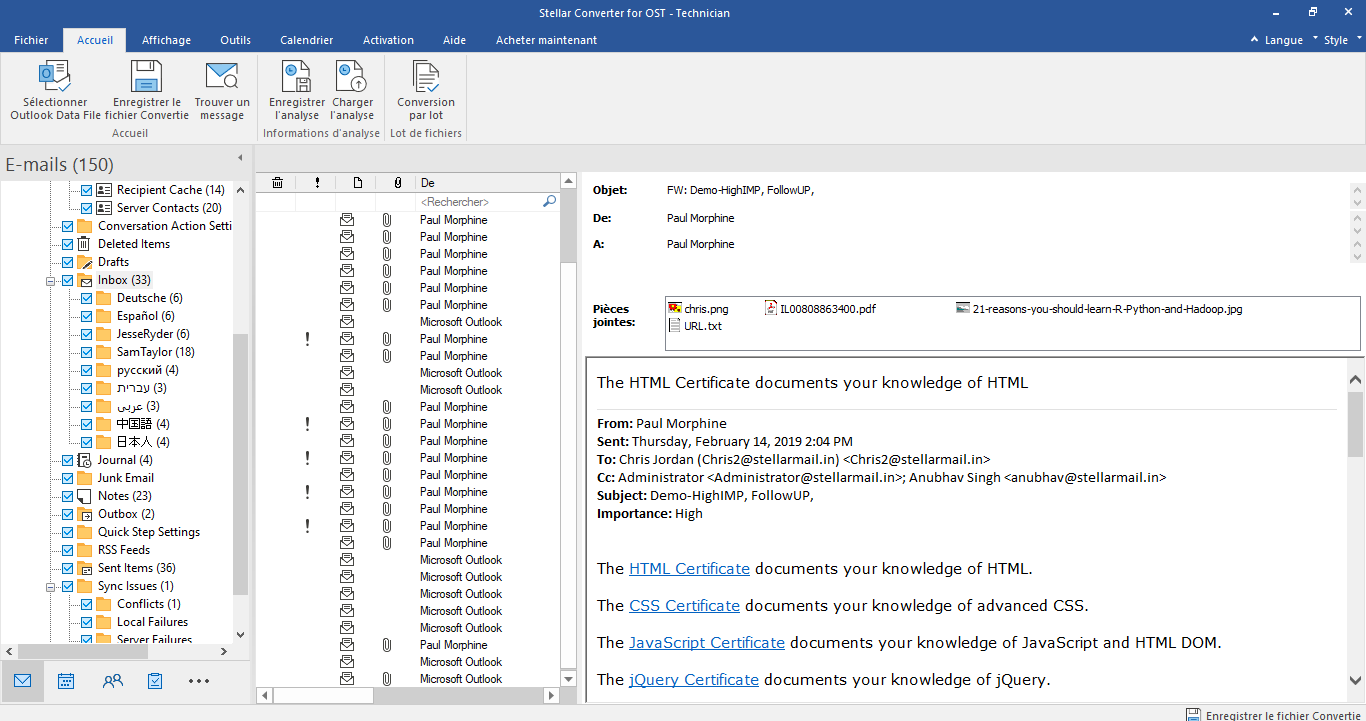This screenshot has width=1366, height=721.
Task: Follow HTML Certificate link
Action: [689, 568]
